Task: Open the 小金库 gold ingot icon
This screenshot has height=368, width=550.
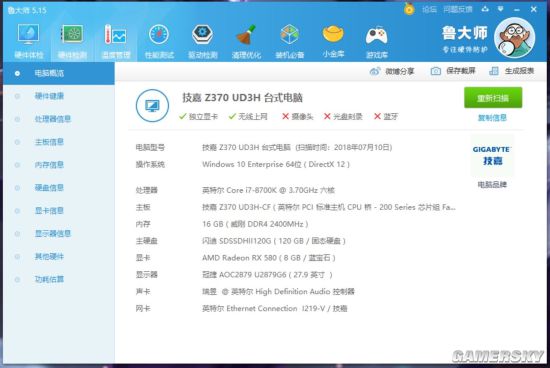Action: [x=333, y=41]
